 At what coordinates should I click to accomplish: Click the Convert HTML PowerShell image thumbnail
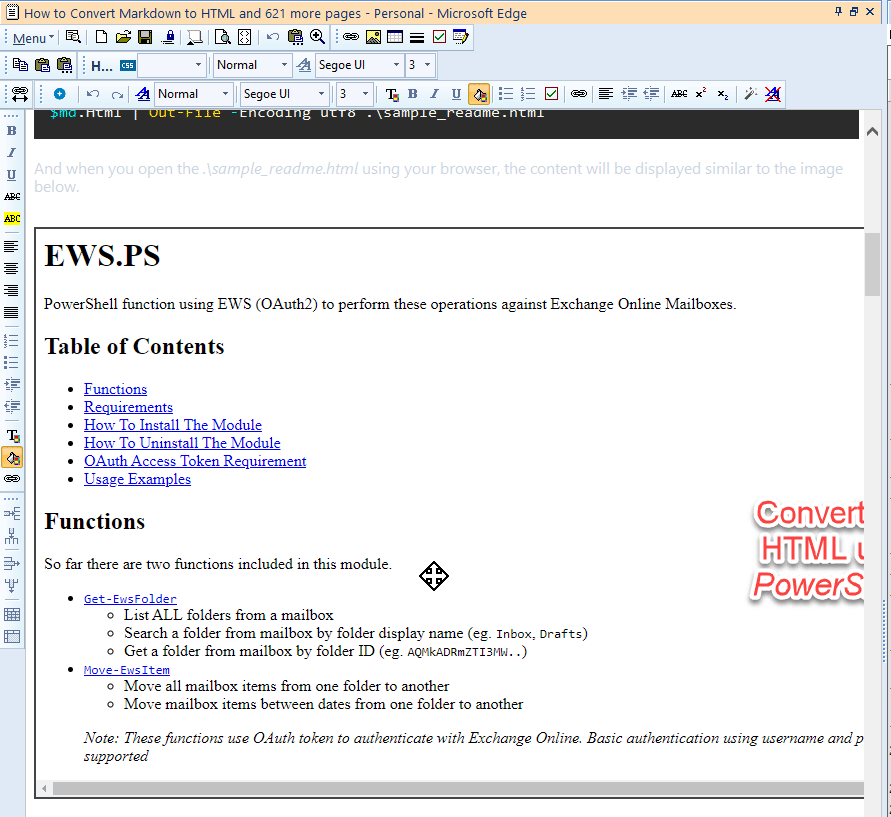coord(807,550)
